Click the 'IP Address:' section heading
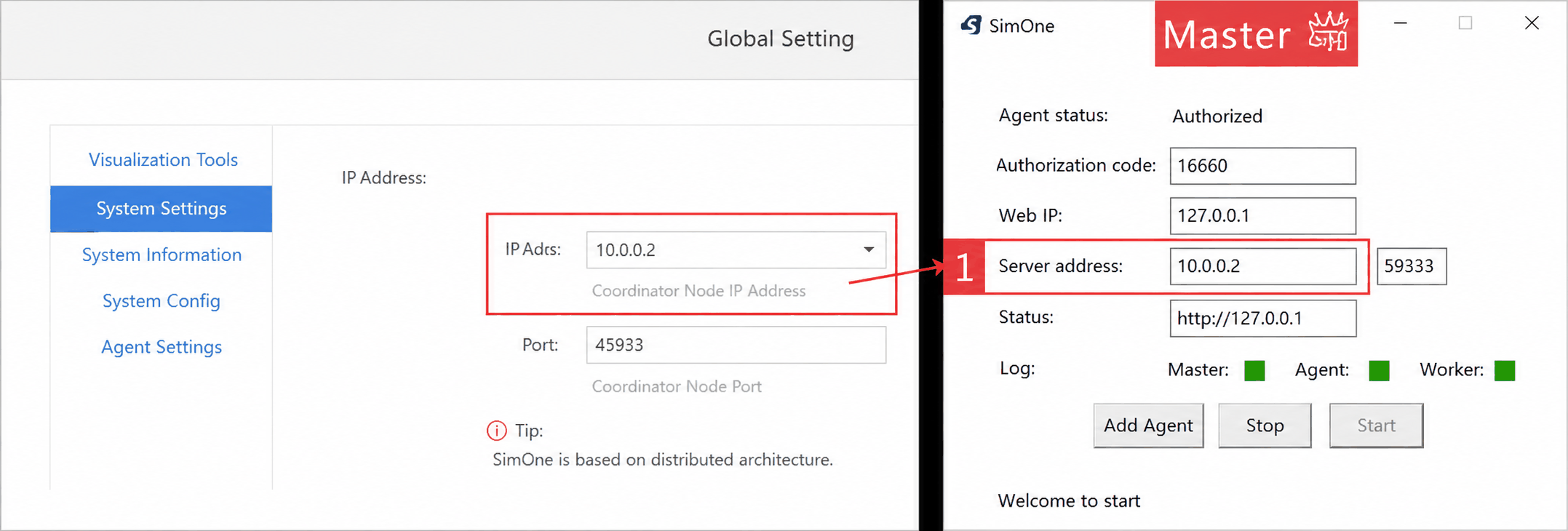The image size is (1568, 531). click(384, 177)
